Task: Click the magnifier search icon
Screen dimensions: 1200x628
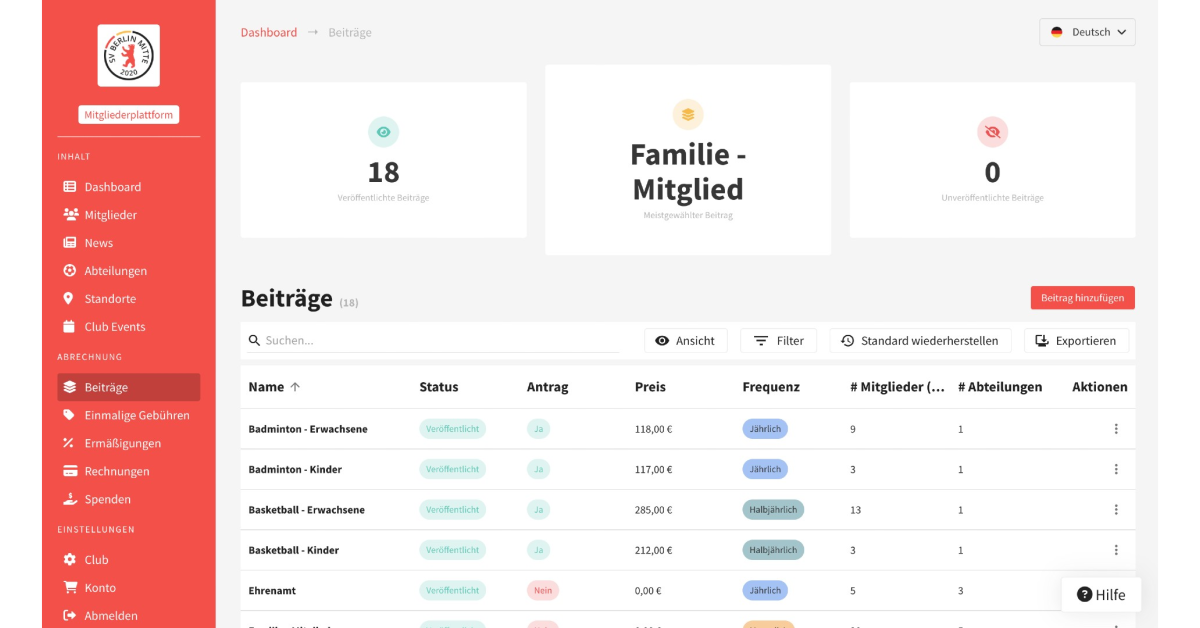Action: point(255,341)
